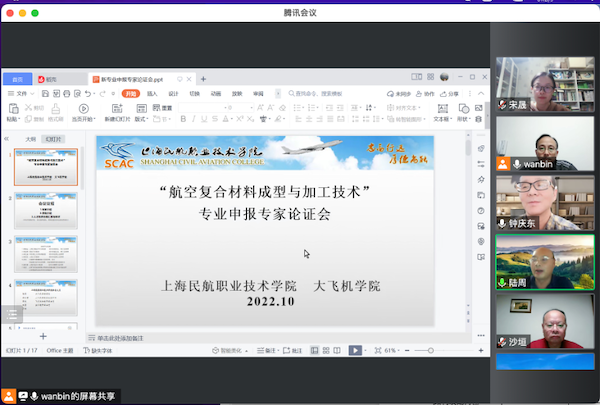Toggle Reading view icon in status bar

[x=337, y=350]
